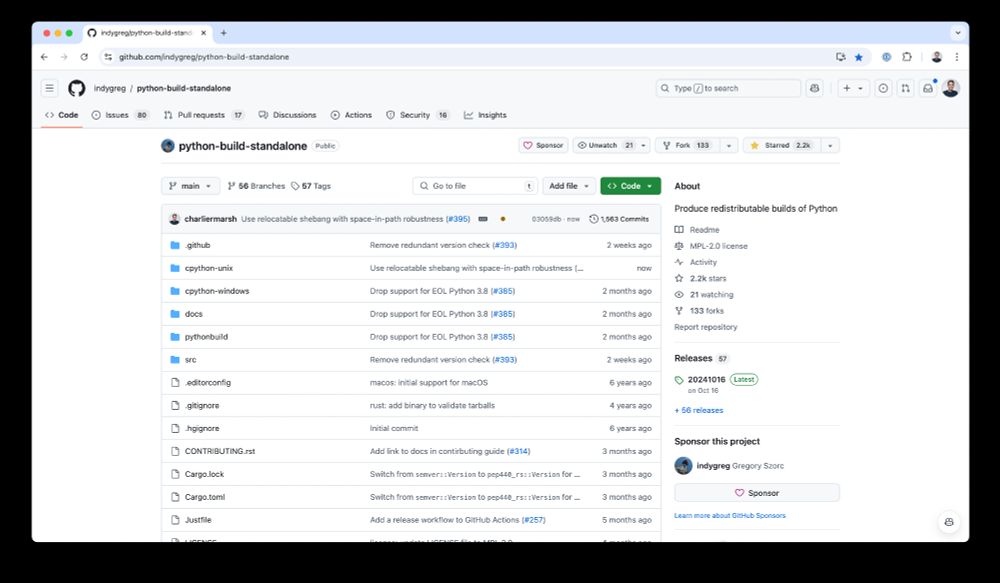Star toggle: click the Starred button

(x=781, y=145)
